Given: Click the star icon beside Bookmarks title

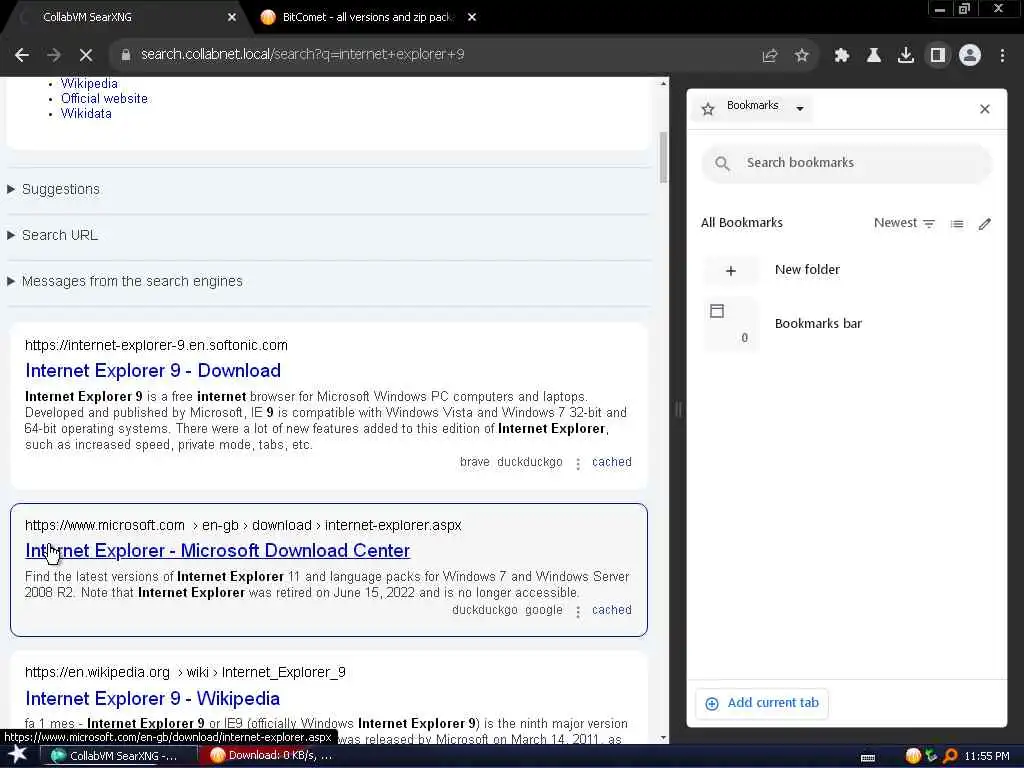Looking at the screenshot, I should coord(708,109).
